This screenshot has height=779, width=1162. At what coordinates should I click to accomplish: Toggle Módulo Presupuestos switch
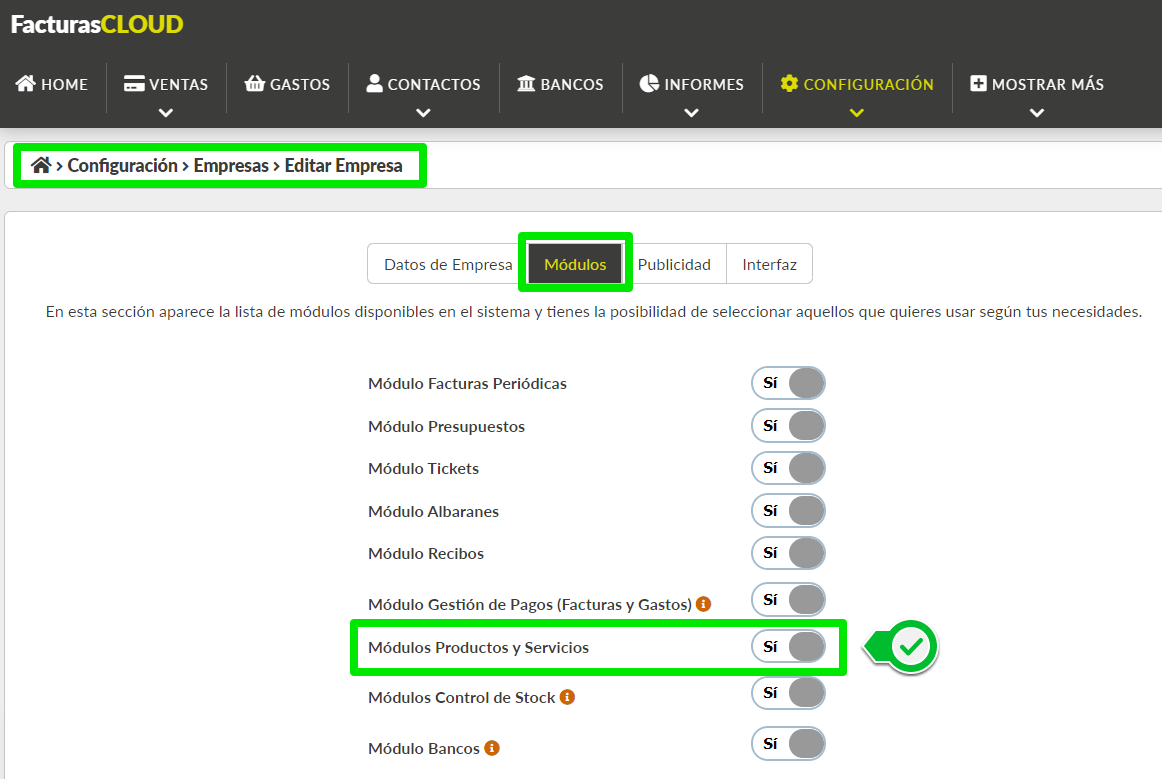[x=788, y=426]
